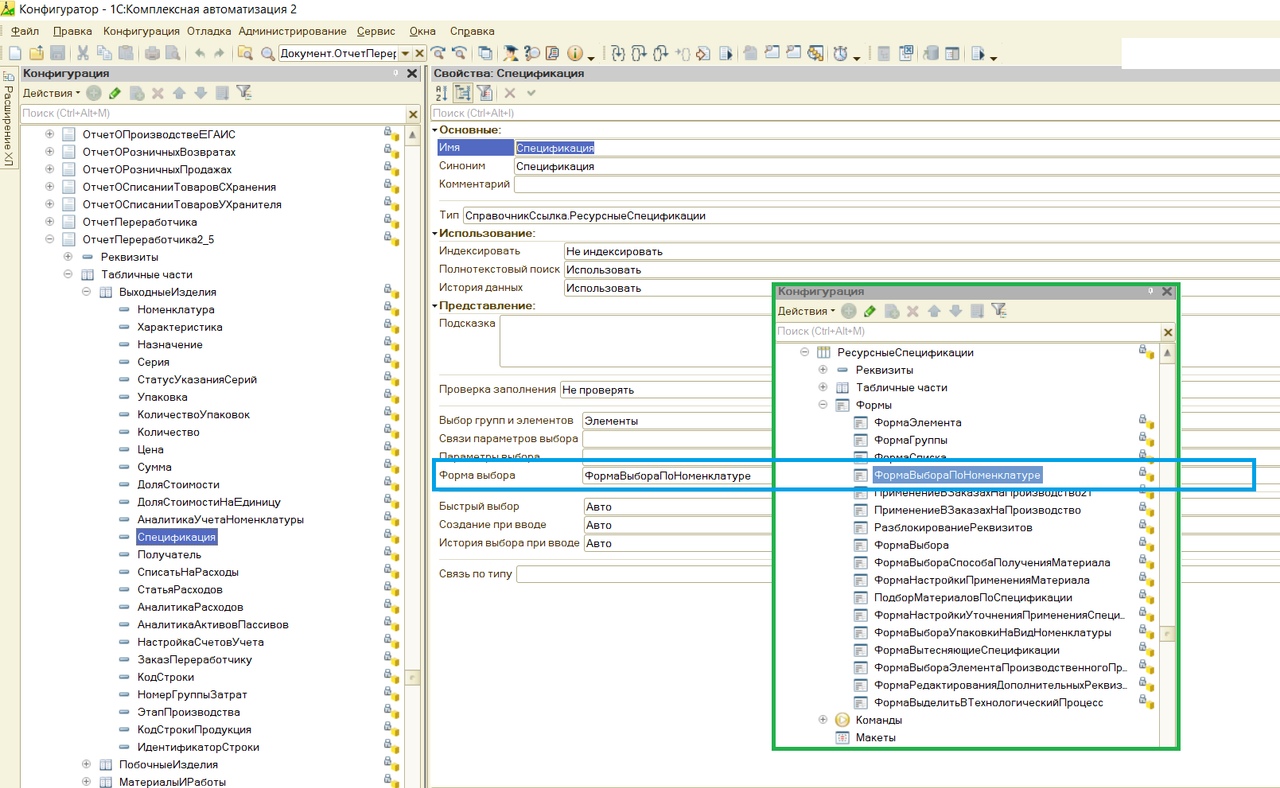Click the move down arrow in the left Конфигурация panel

point(200,93)
